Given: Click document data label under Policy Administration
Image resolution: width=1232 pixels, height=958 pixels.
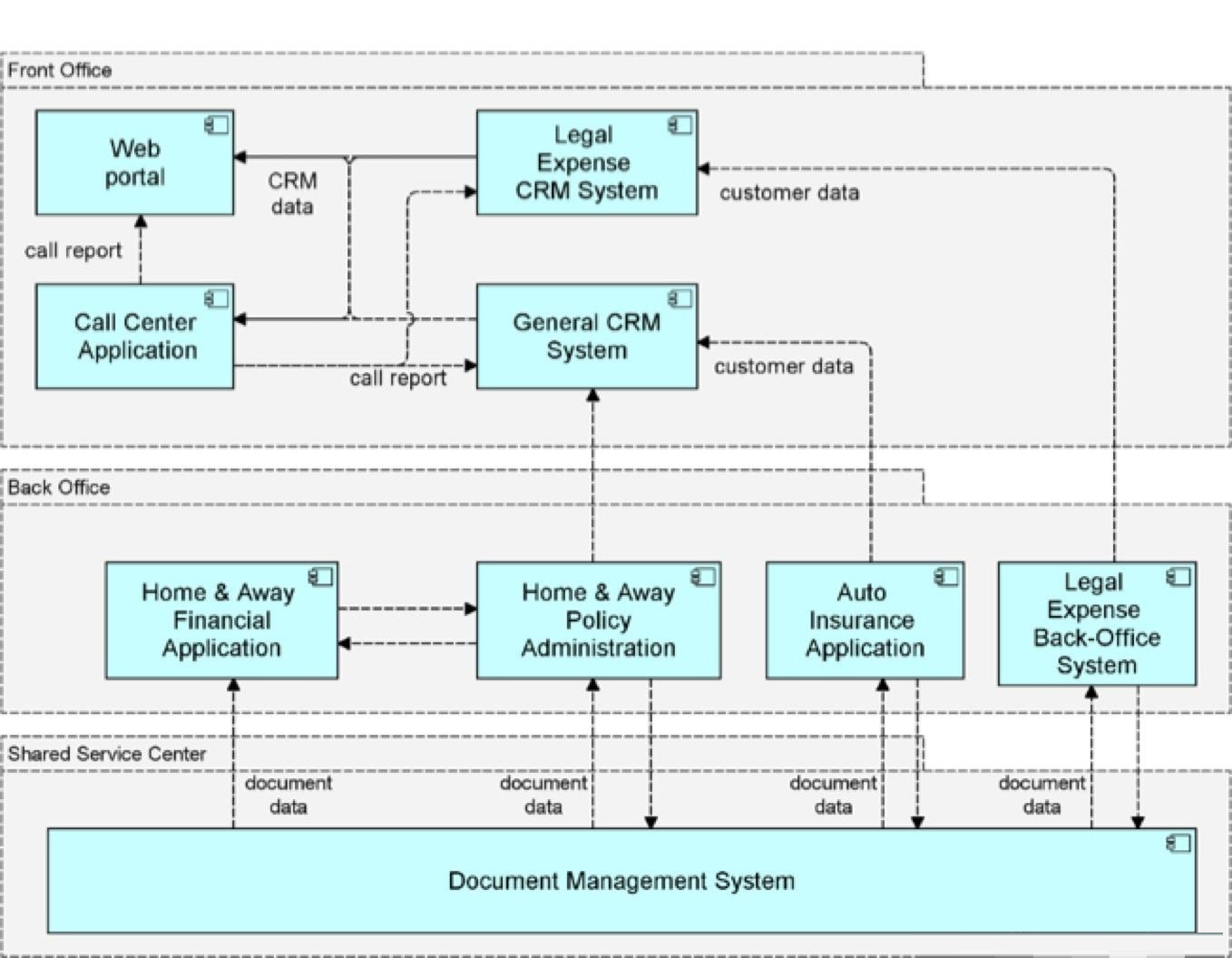Looking at the screenshot, I should pos(543,795).
